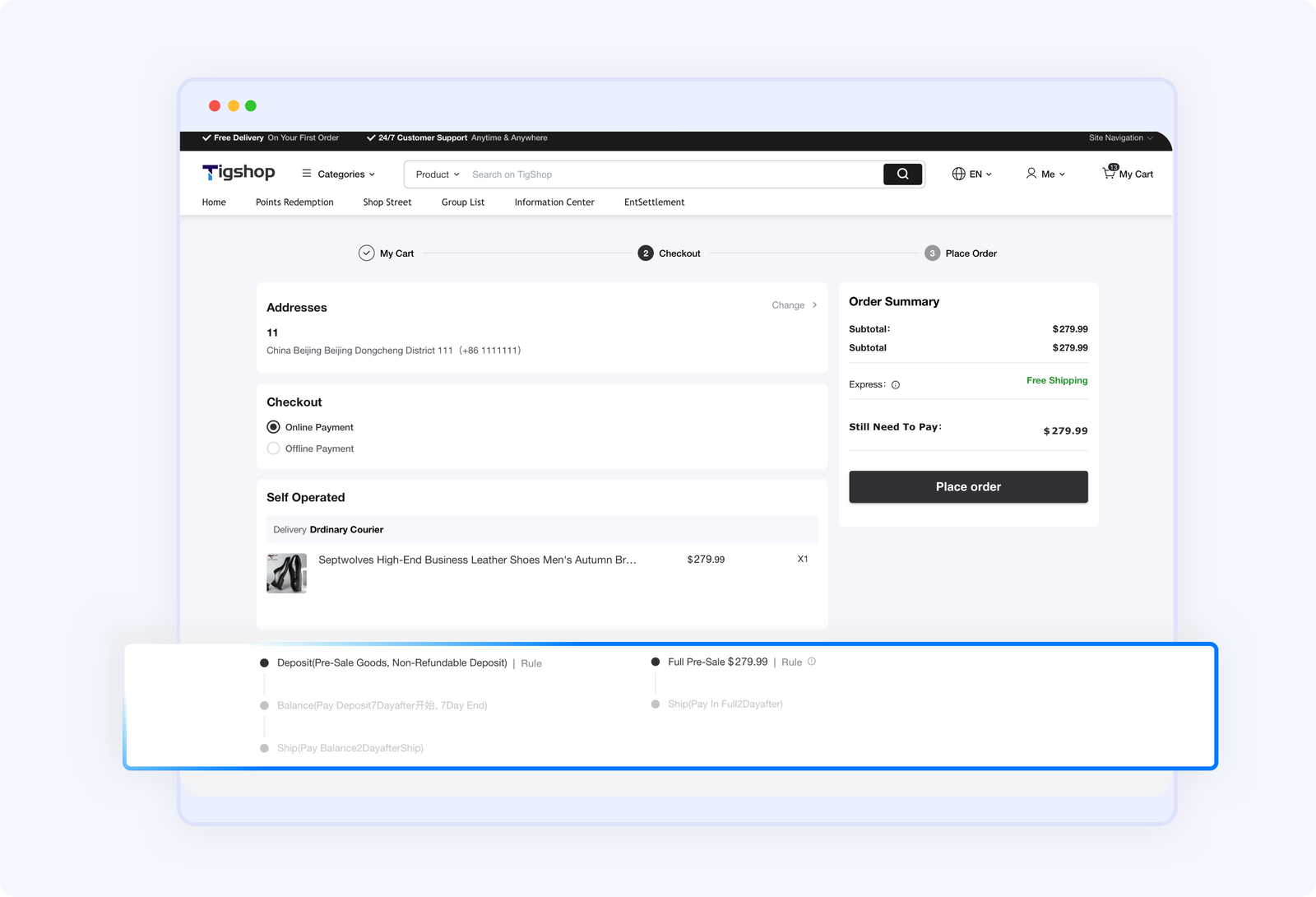This screenshot has height=897, width=1316.
Task: Select Offline Payment radio button
Action: [274, 448]
